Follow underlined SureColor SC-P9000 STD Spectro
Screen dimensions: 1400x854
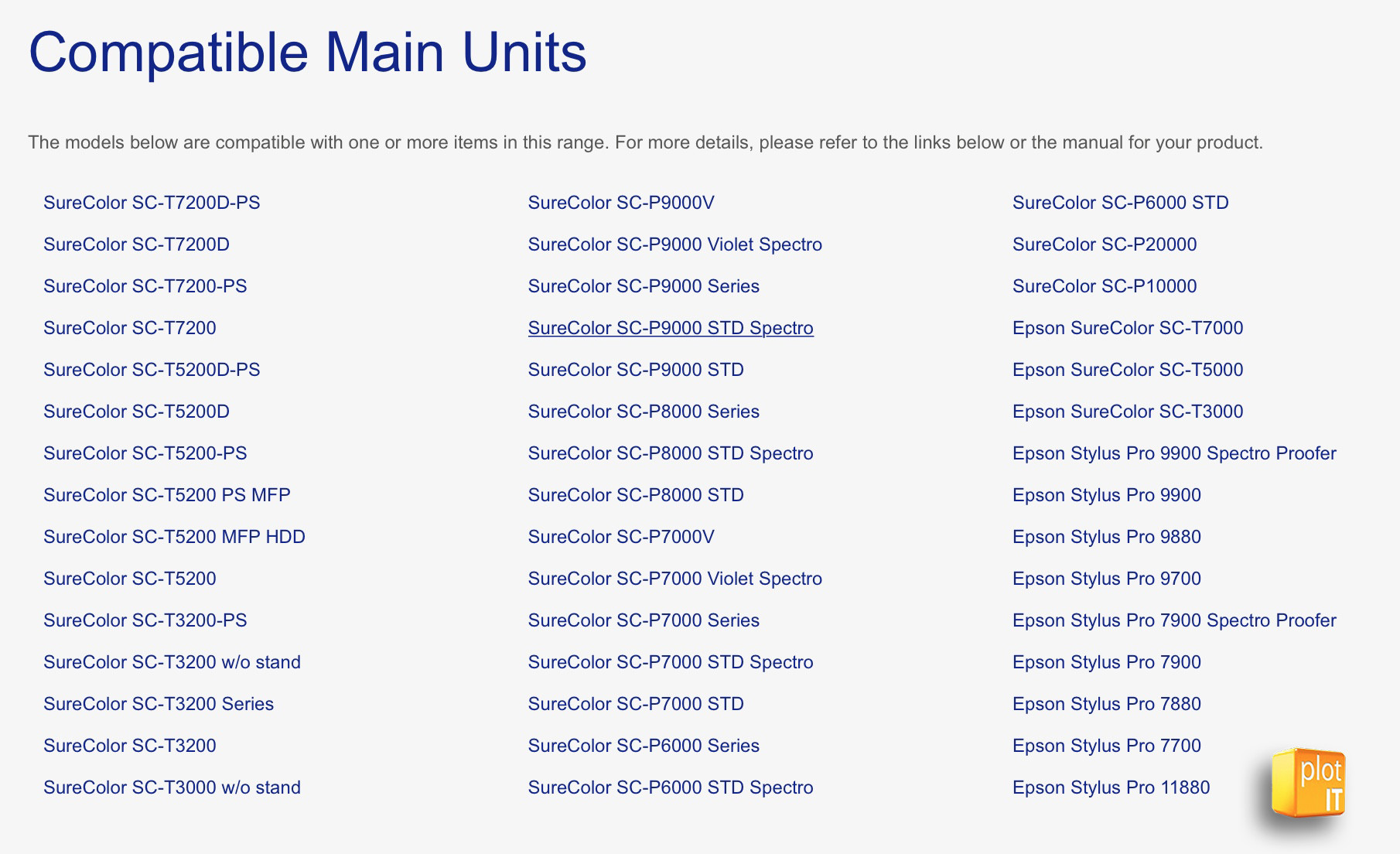[671, 328]
